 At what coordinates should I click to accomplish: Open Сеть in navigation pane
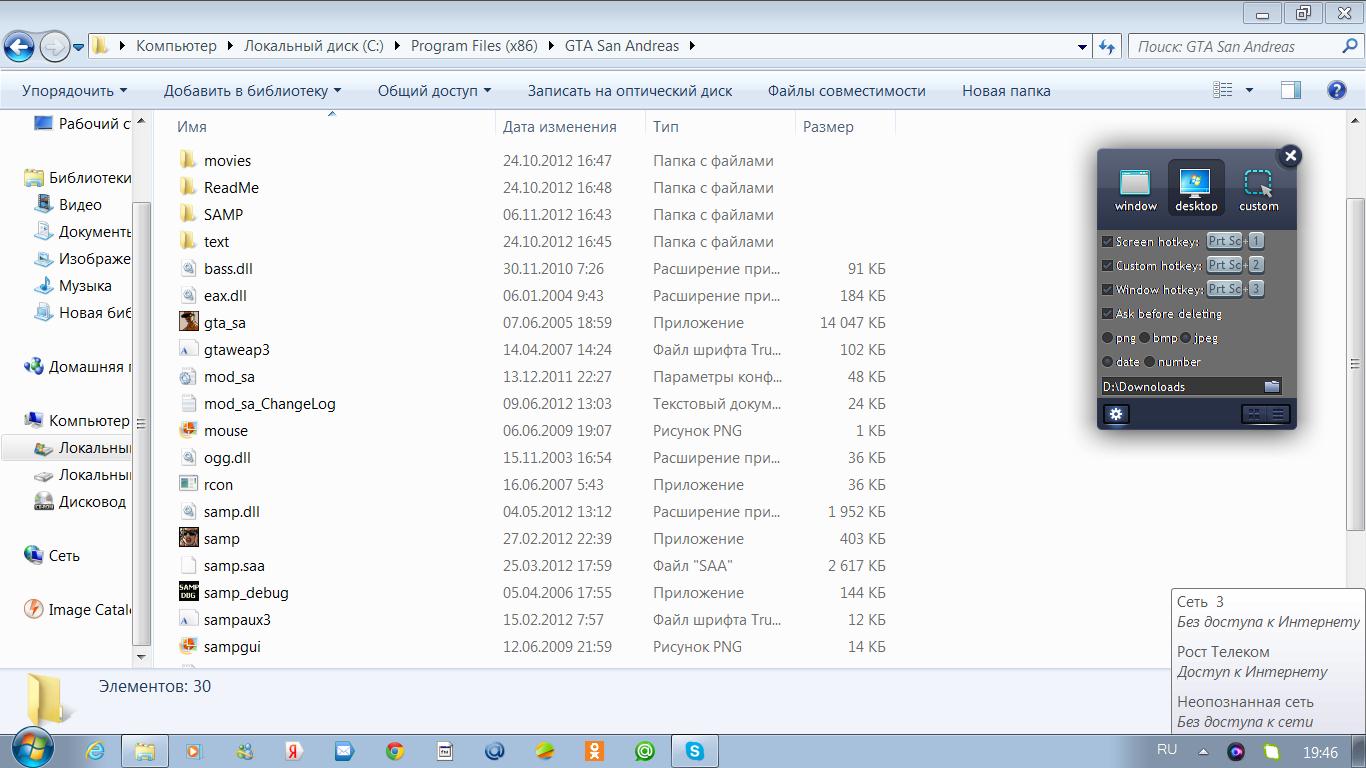(x=63, y=556)
